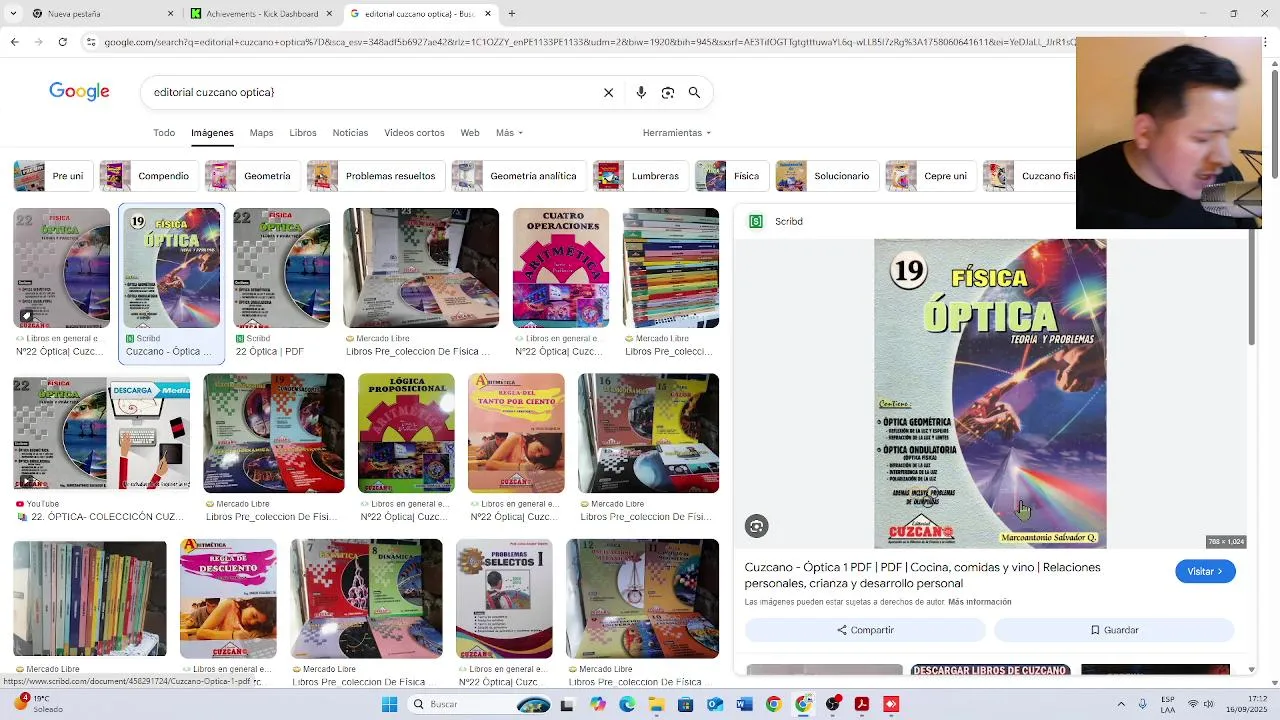Screen dimensions: 1280x720
Task: Open the 'Web' results tab
Action: (x=470, y=133)
